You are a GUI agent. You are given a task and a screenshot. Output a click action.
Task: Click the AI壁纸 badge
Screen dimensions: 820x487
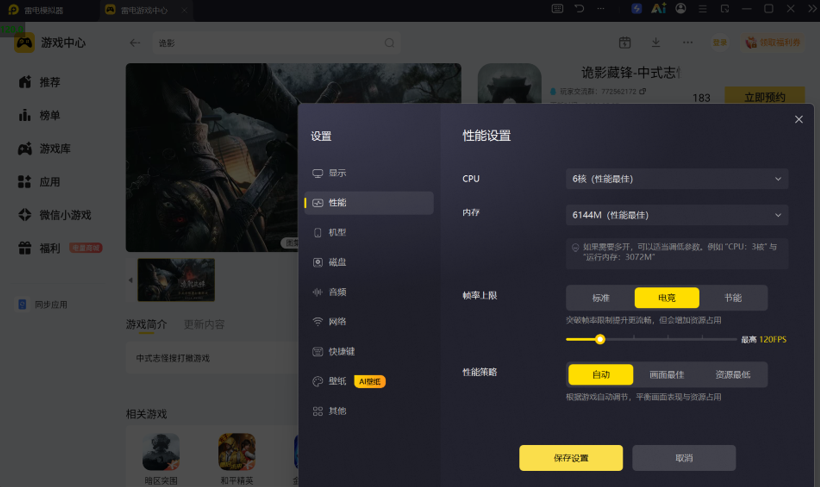370,381
